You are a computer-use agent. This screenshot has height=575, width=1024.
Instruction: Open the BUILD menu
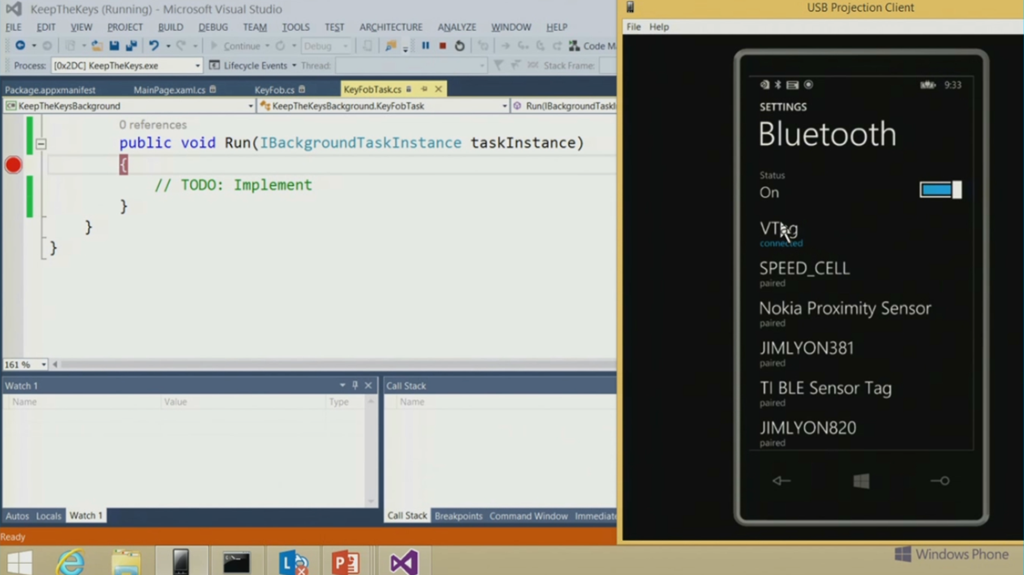click(170, 27)
